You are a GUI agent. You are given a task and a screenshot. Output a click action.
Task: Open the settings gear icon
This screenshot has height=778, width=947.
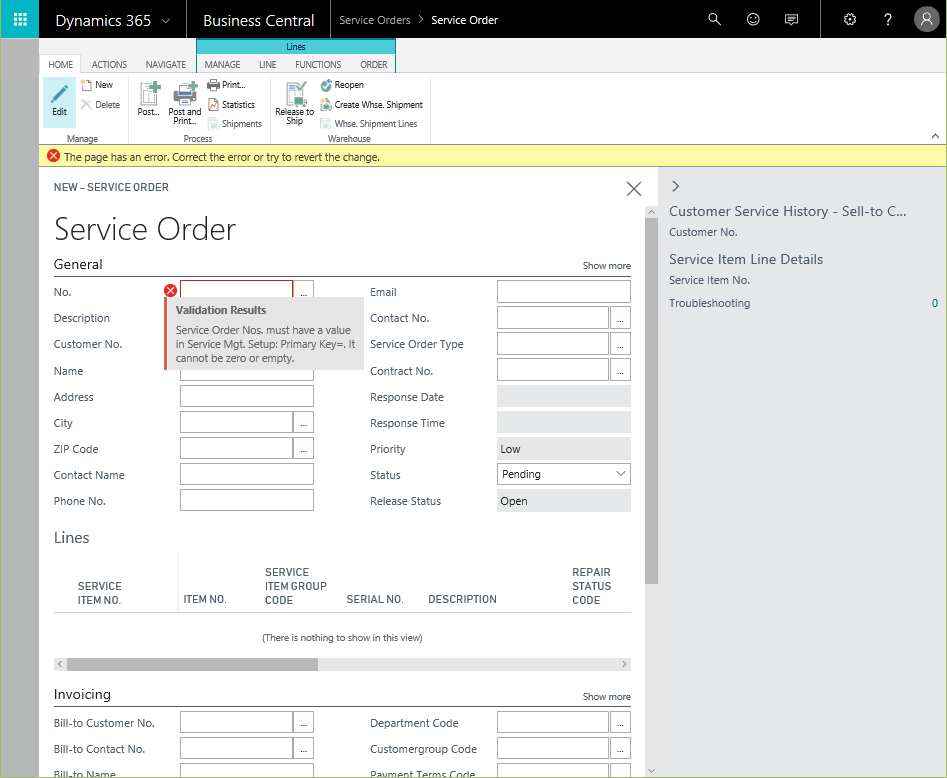[850, 19]
